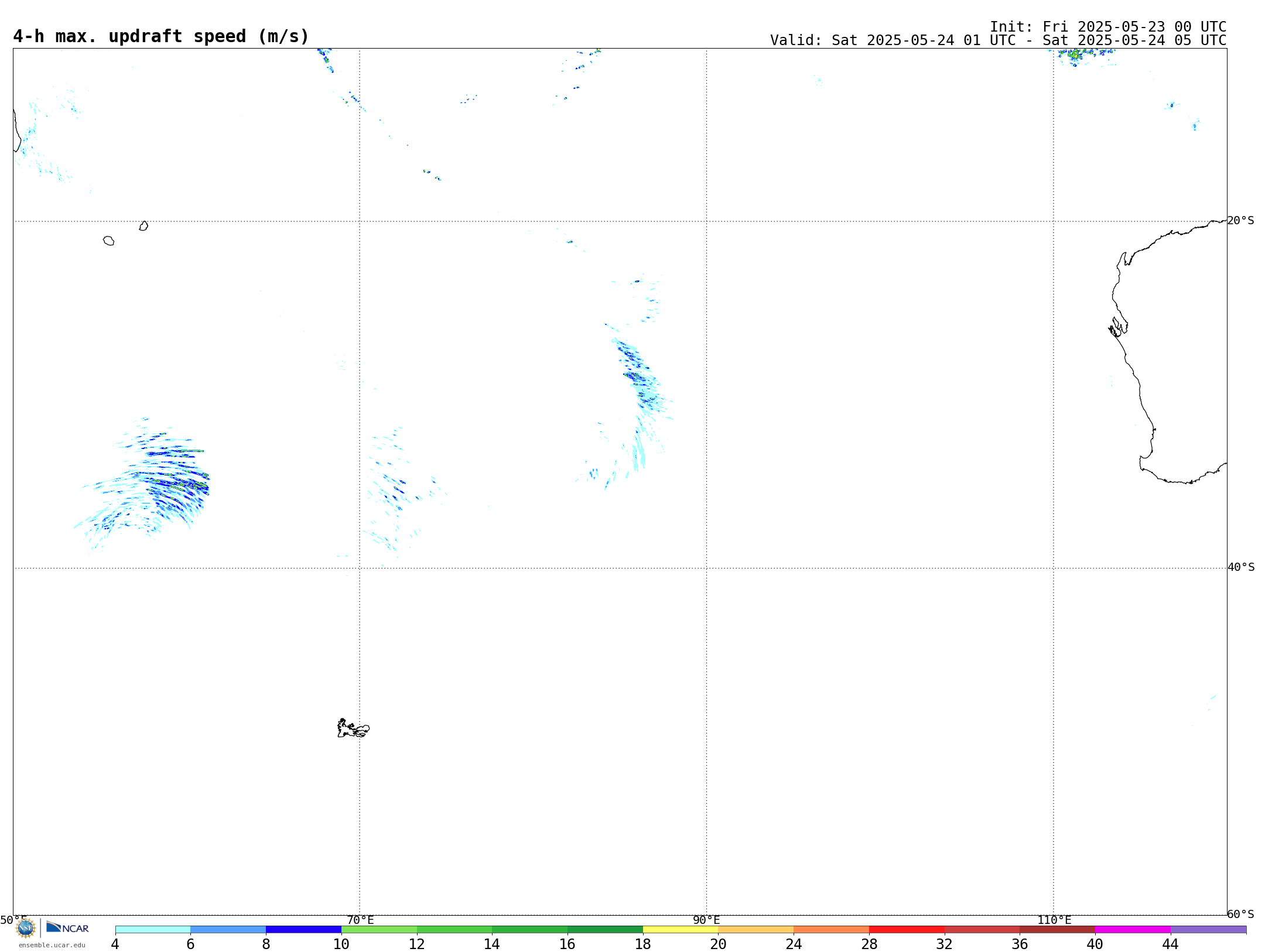This screenshot has width=1265, height=952.
Task: Click the 50°E longitude label
Action: coord(13,920)
